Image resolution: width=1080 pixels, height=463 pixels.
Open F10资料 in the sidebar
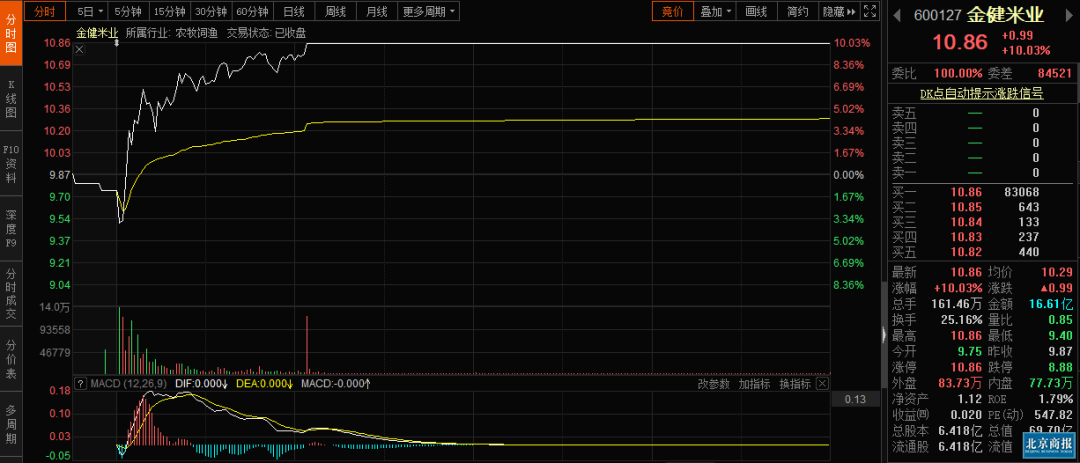coord(10,164)
